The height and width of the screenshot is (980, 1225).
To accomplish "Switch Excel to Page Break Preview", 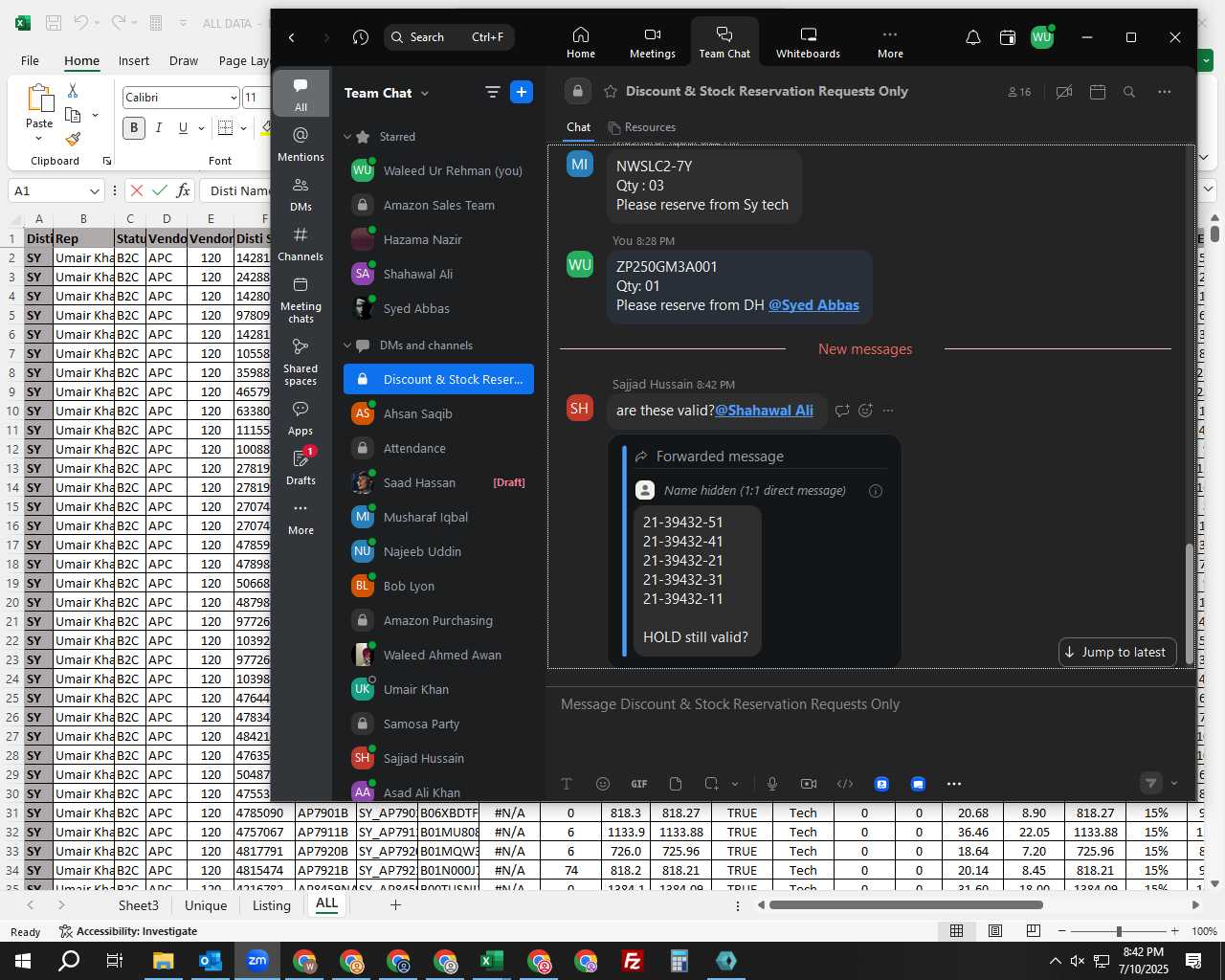I will click(x=1034, y=931).
